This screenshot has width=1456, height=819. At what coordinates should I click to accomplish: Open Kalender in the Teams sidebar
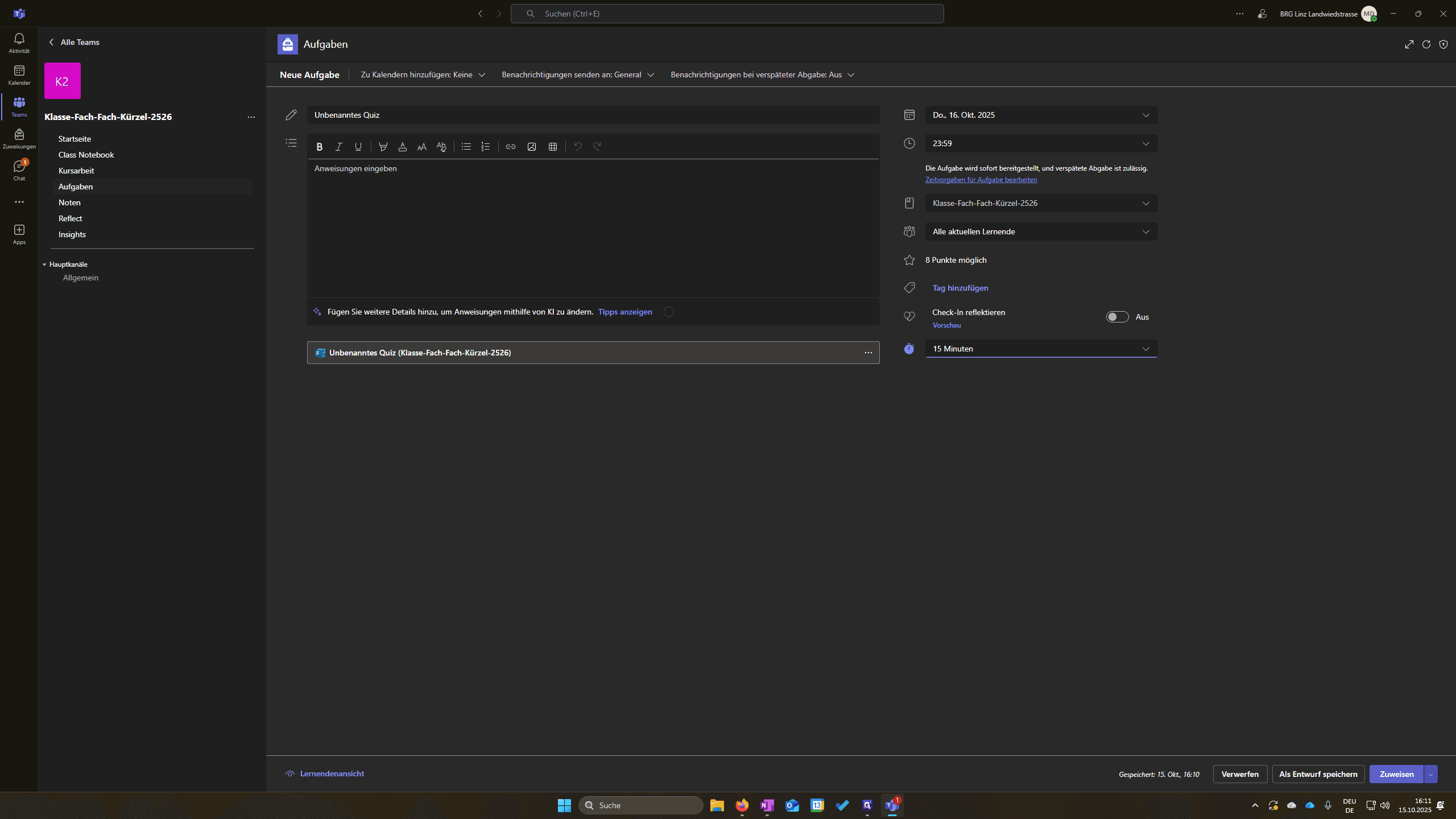(19, 75)
